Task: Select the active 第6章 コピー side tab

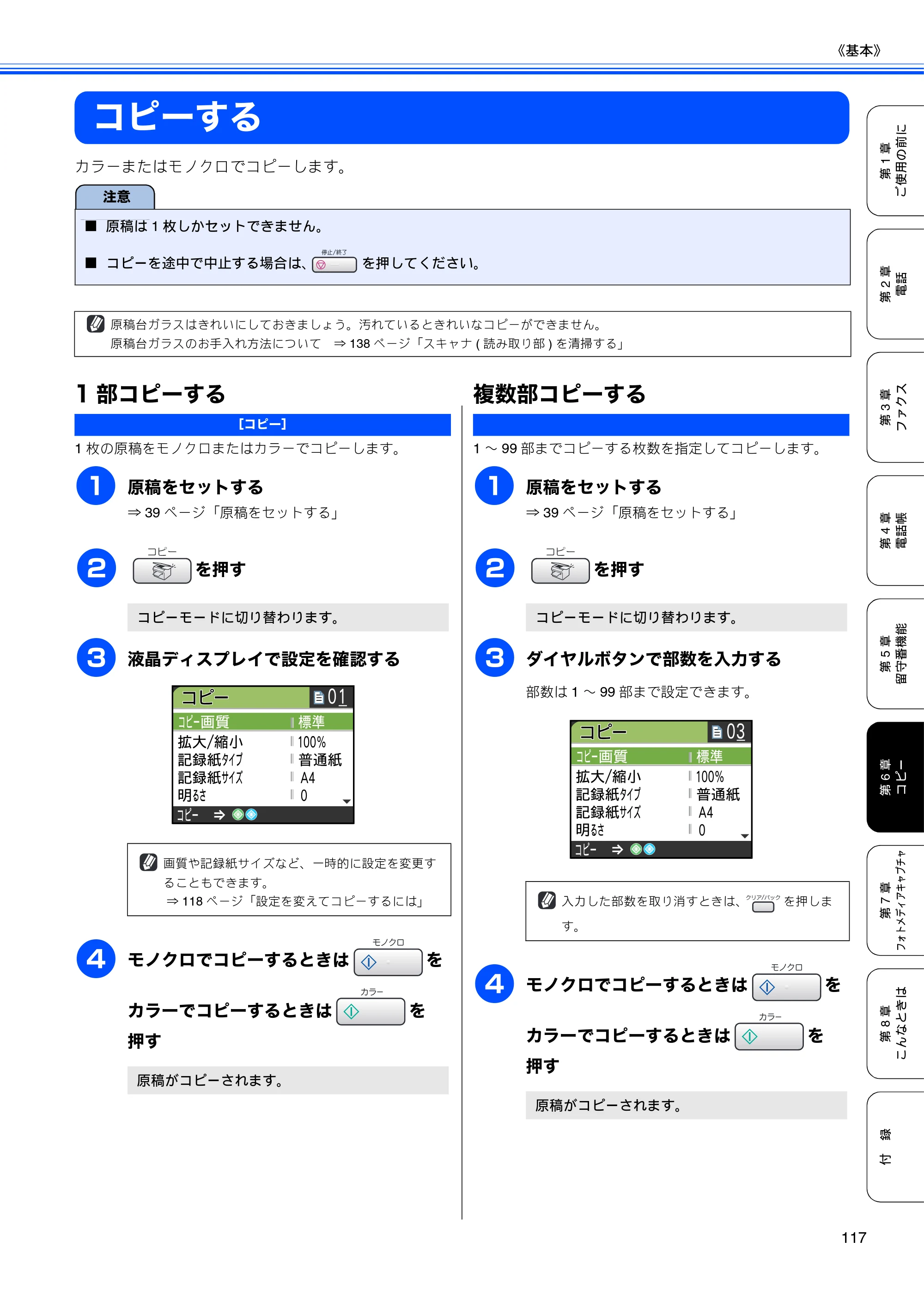Action: (x=895, y=777)
